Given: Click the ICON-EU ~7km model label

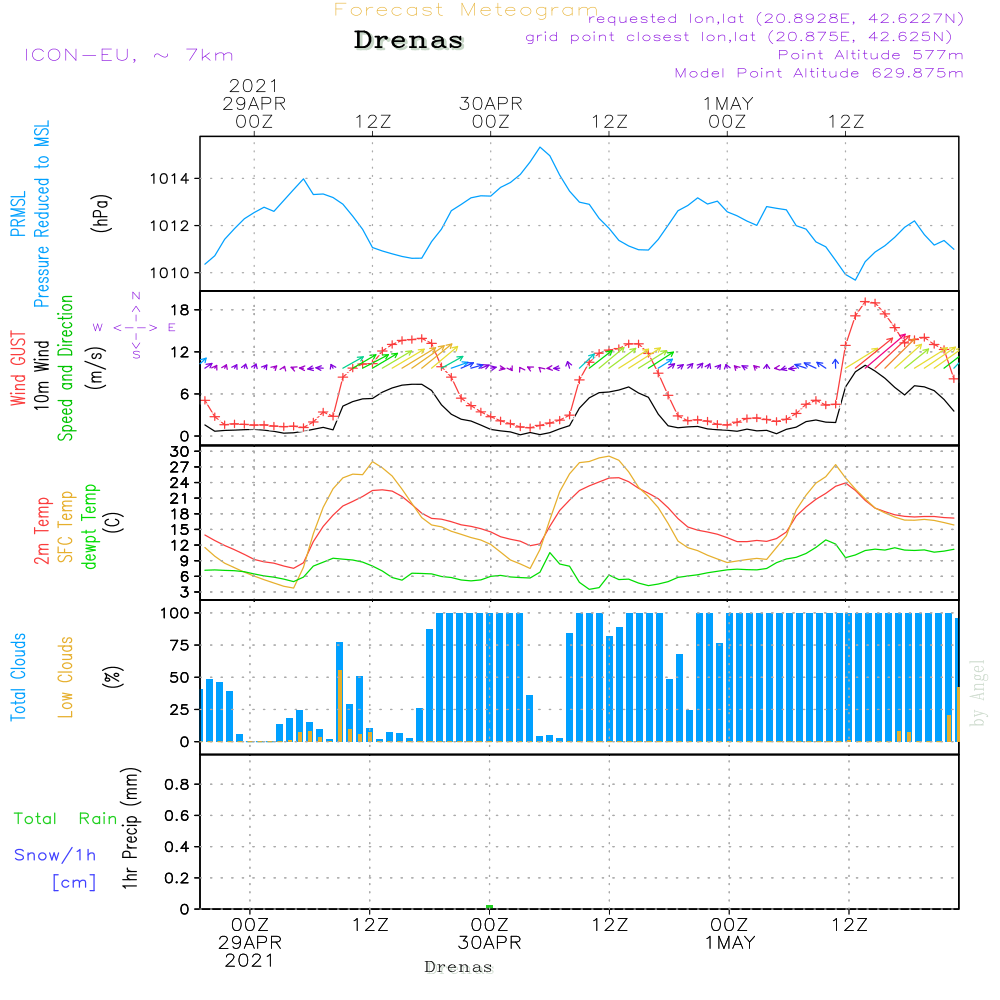Looking at the screenshot, I should (x=129, y=55).
